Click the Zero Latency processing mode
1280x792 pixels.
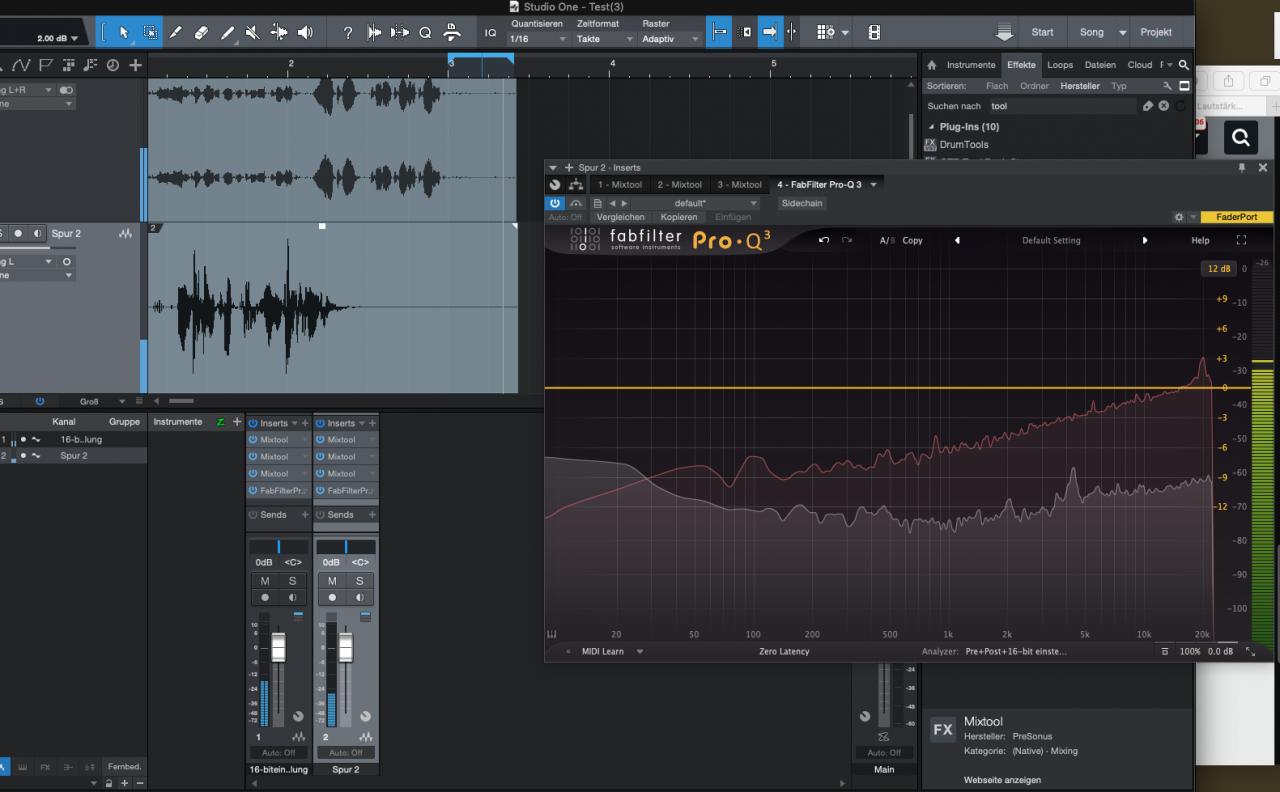(784, 651)
